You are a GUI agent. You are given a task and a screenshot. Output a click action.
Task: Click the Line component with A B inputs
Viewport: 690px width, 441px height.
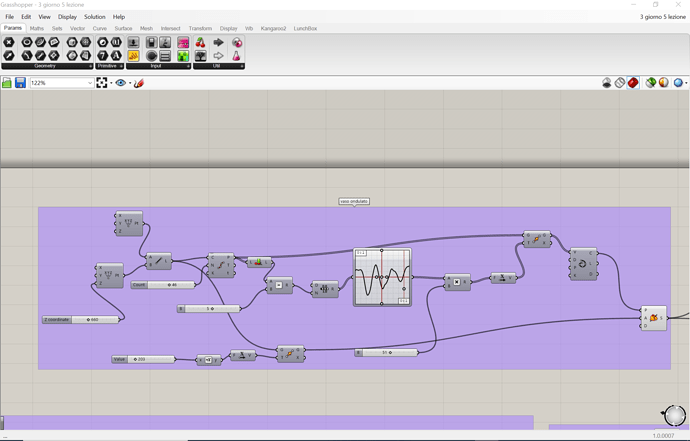(158, 261)
